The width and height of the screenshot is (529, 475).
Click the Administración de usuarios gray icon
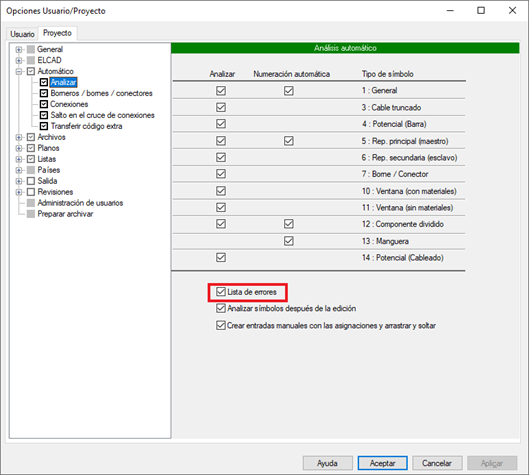click(x=31, y=203)
